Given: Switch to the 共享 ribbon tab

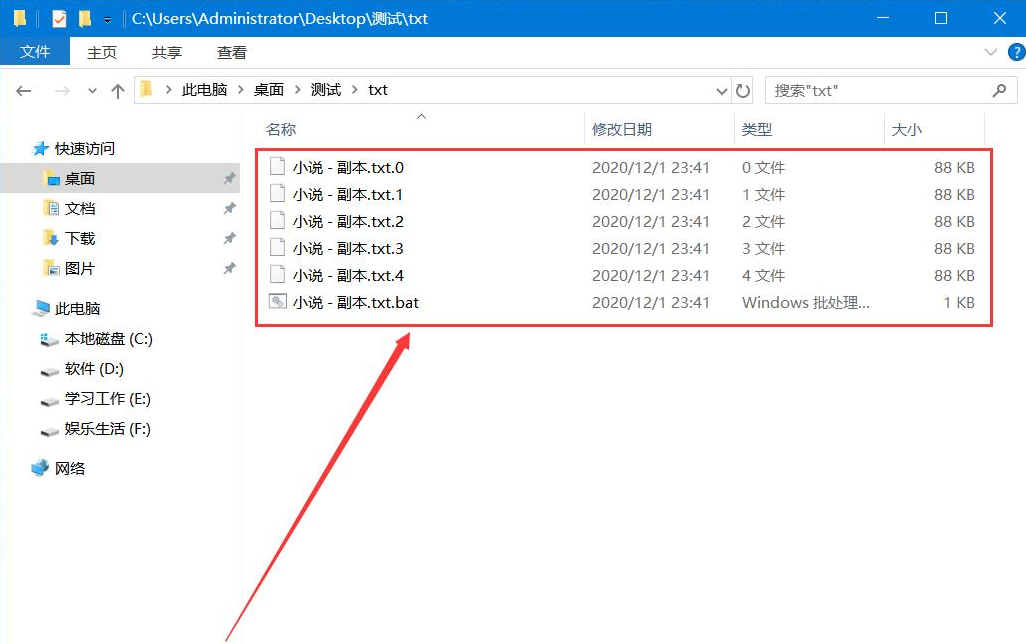Looking at the screenshot, I should point(167,52).
